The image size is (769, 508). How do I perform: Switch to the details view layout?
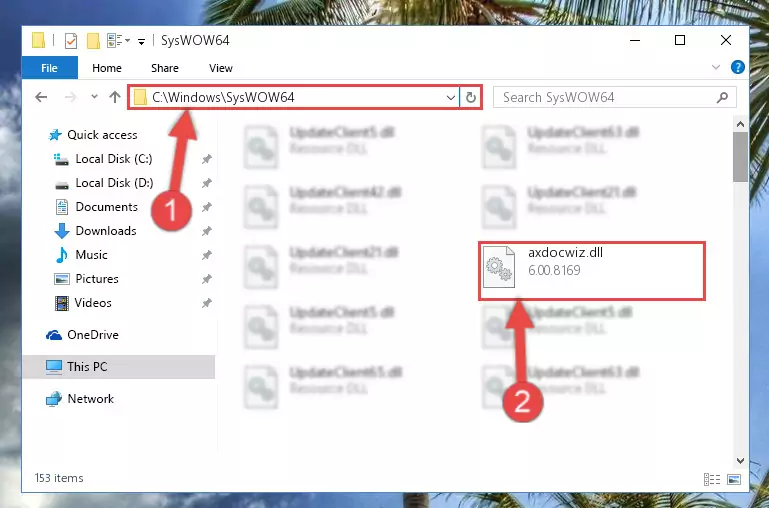pos(712,479)
